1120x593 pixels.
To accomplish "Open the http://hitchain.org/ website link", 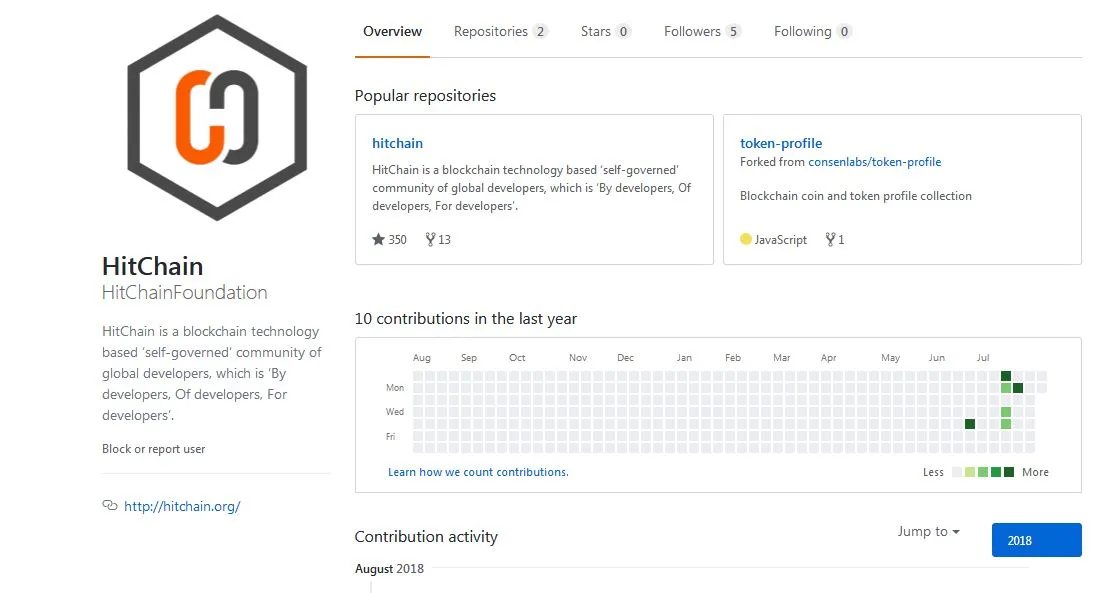I will [182, 507].
